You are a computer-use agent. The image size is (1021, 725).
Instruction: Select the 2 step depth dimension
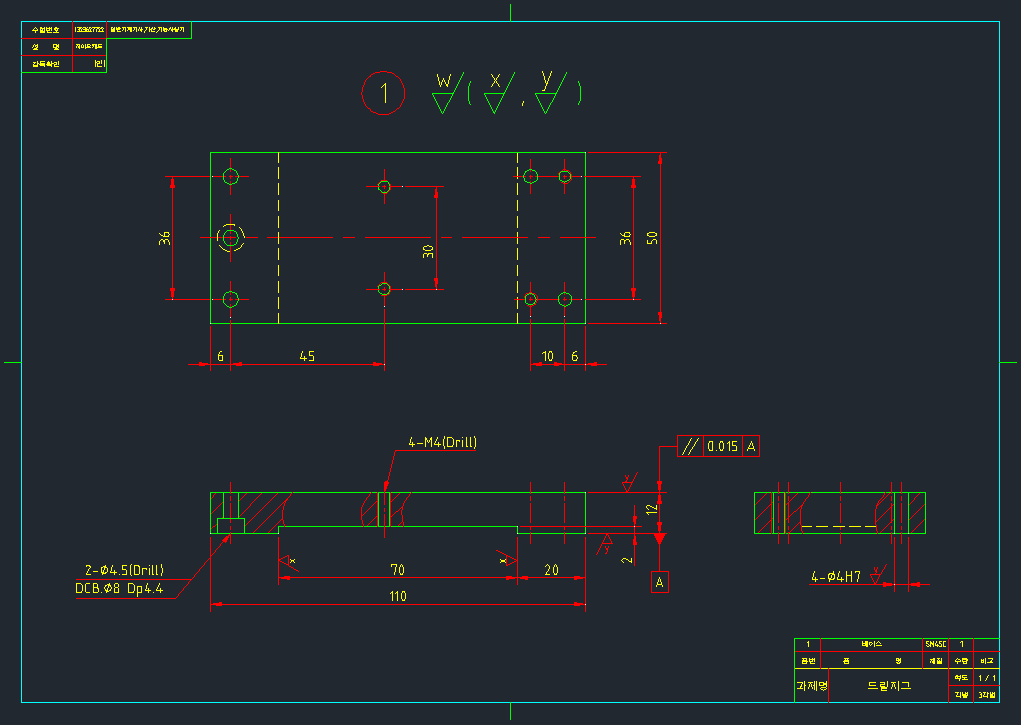(626, 560)
